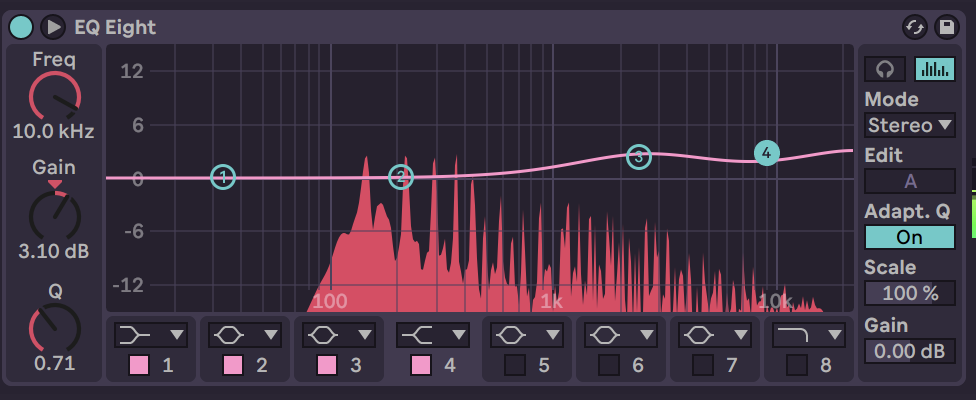Select filter dot 3 on the EQ curve

coord(638,157)
